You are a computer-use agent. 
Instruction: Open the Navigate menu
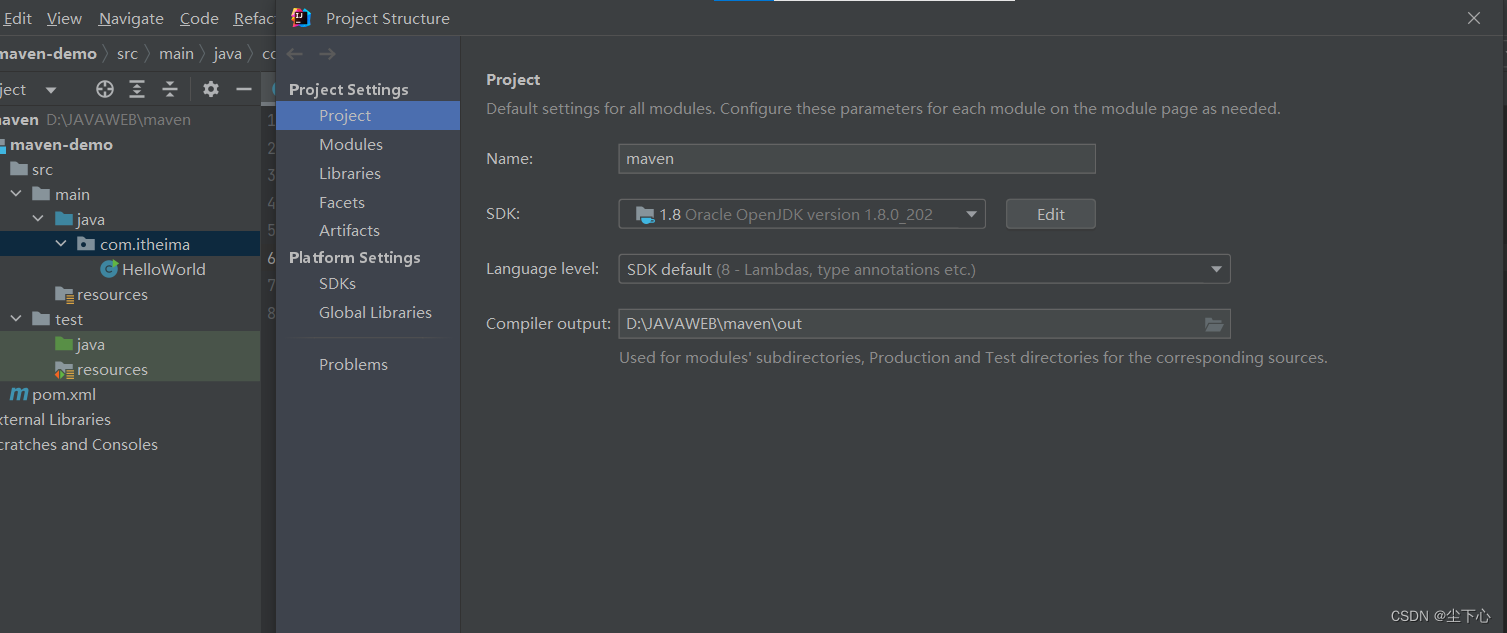(x=131, y=18)
